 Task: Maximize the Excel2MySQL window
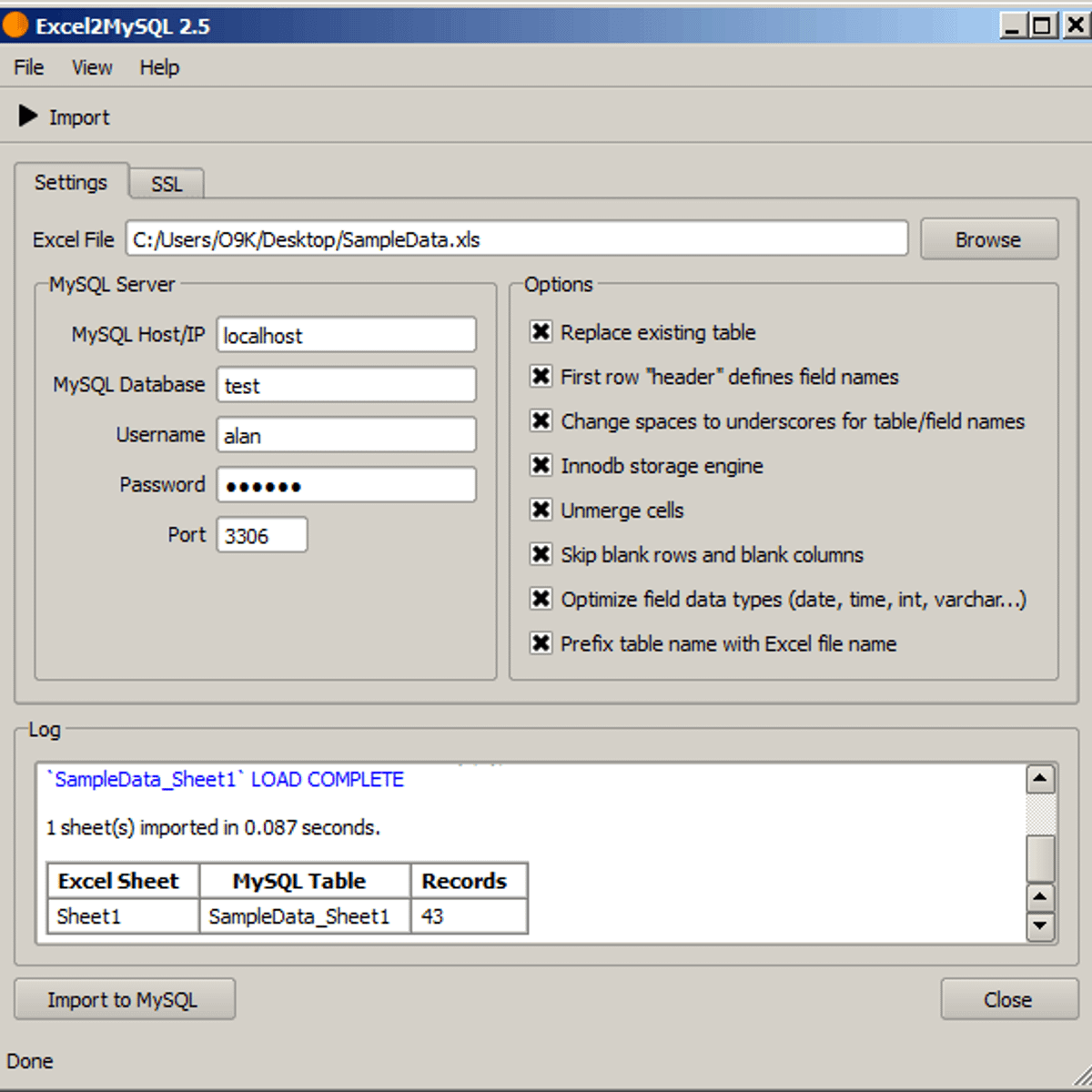1043,25
